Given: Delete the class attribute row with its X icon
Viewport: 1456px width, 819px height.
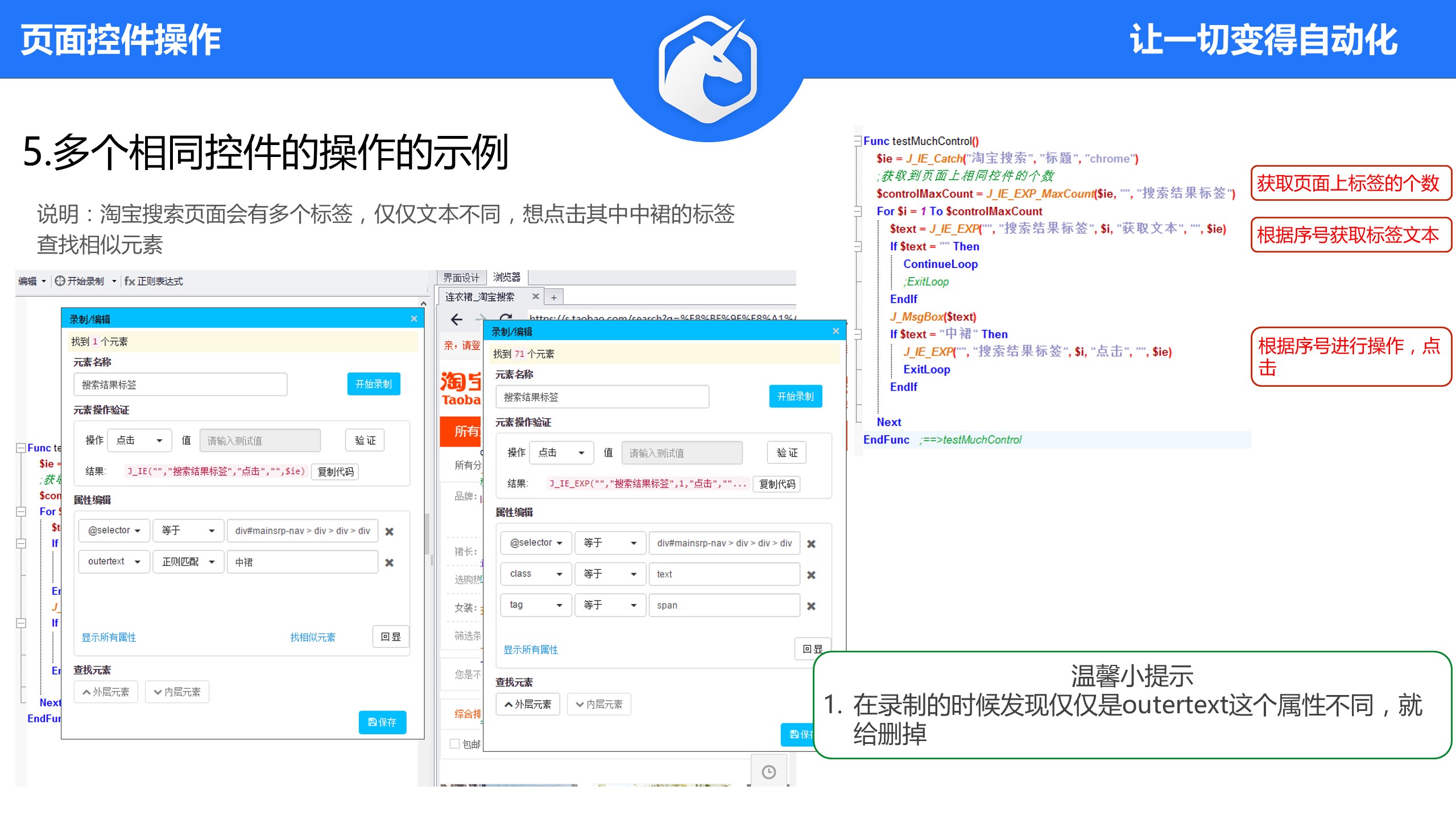Looking at the screenshot, I should [812, 575].
